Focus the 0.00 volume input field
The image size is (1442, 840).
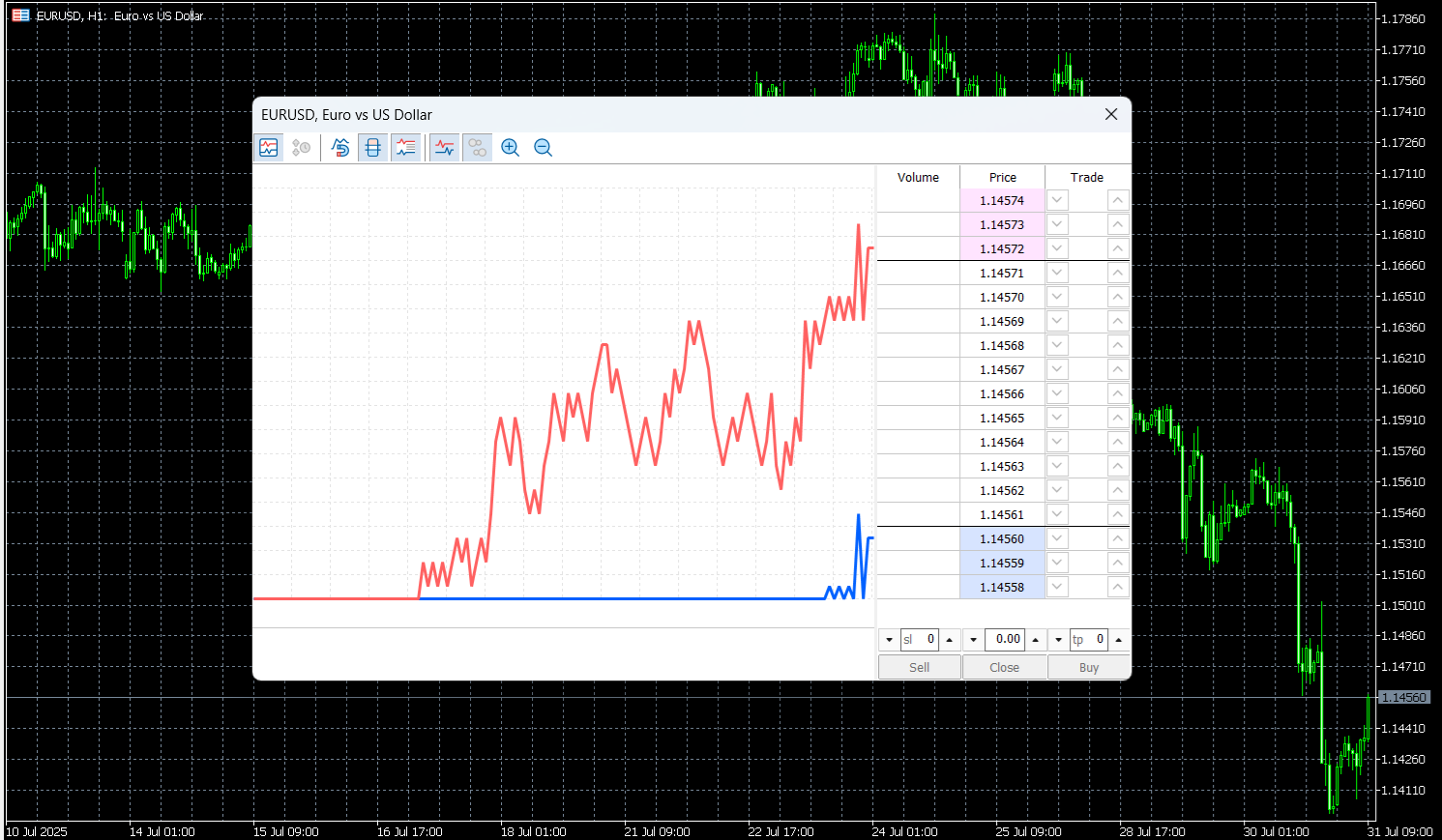(x=1005, y=640)
